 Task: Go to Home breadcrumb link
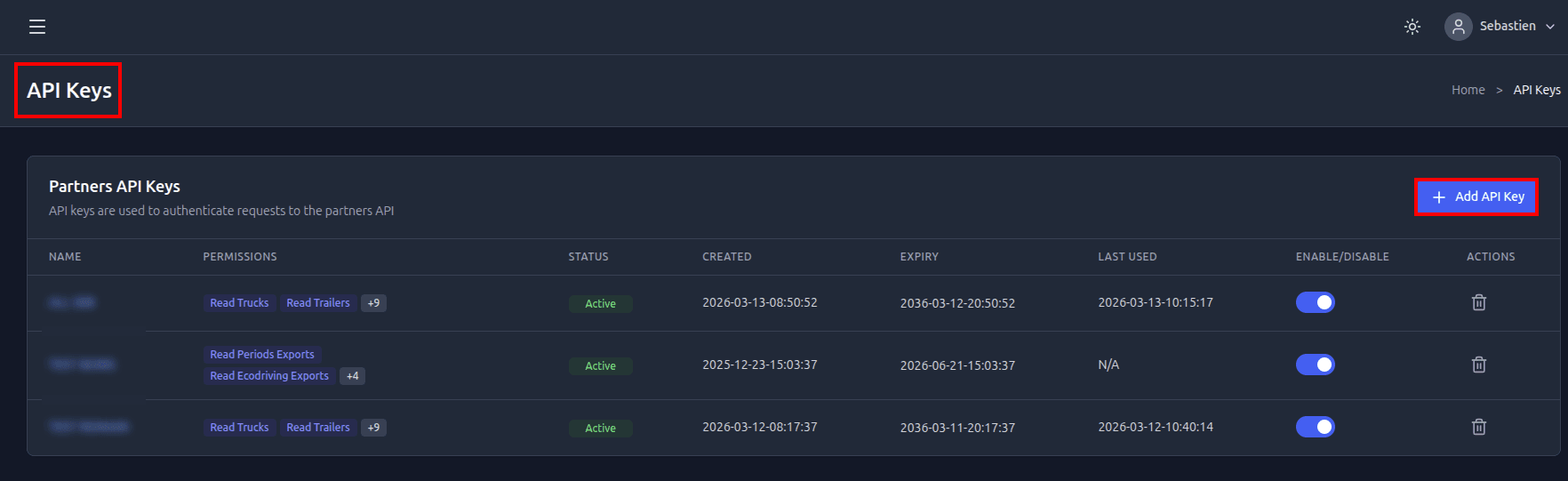(x=1468, y=90)
